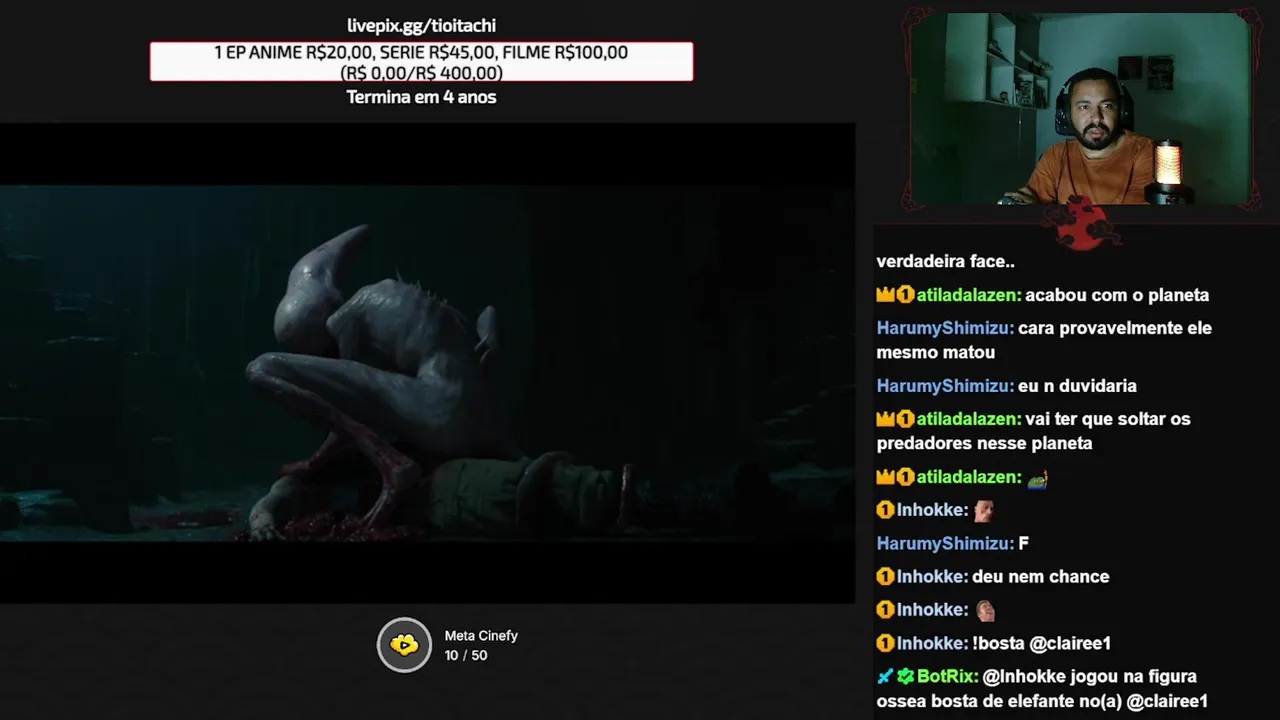Click the crown badge beside "acabou com o planeta"
Image resolution: width=1280 pixels, height=720 pixels.
coord(885,295)
